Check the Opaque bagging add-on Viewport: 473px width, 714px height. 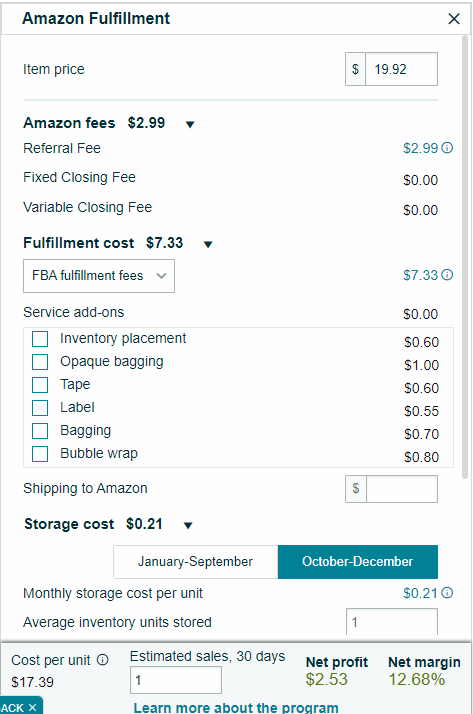[40, 362]
